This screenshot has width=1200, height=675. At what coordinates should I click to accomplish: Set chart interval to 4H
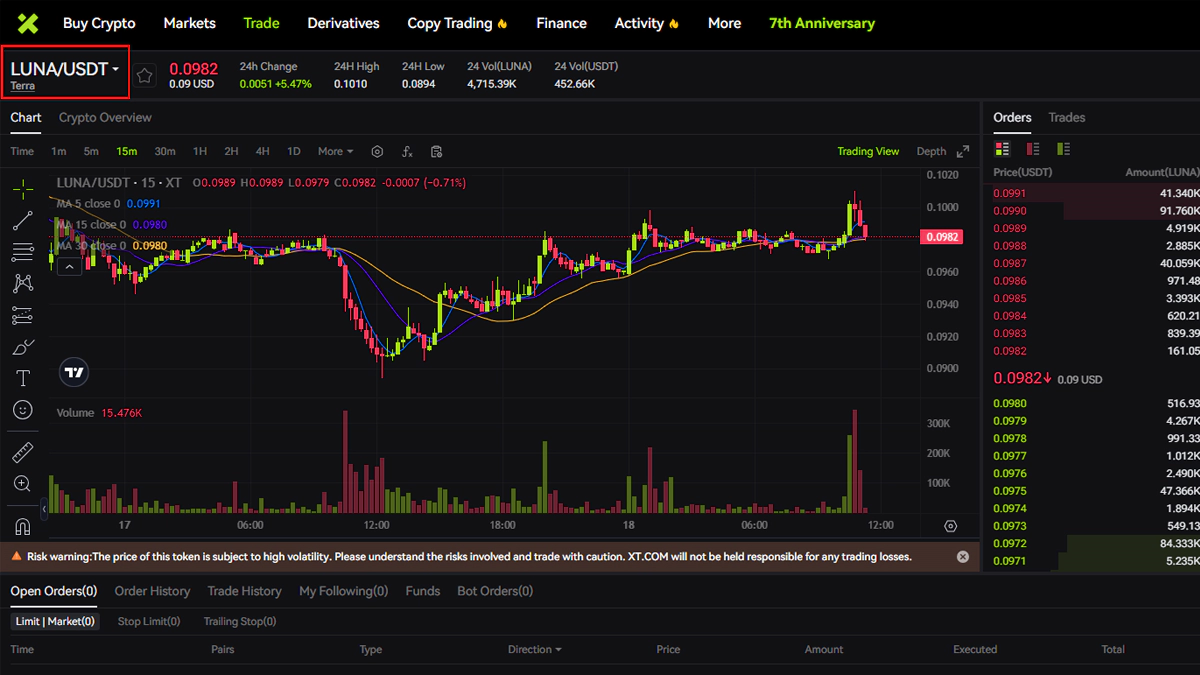(x=262, y=152)
